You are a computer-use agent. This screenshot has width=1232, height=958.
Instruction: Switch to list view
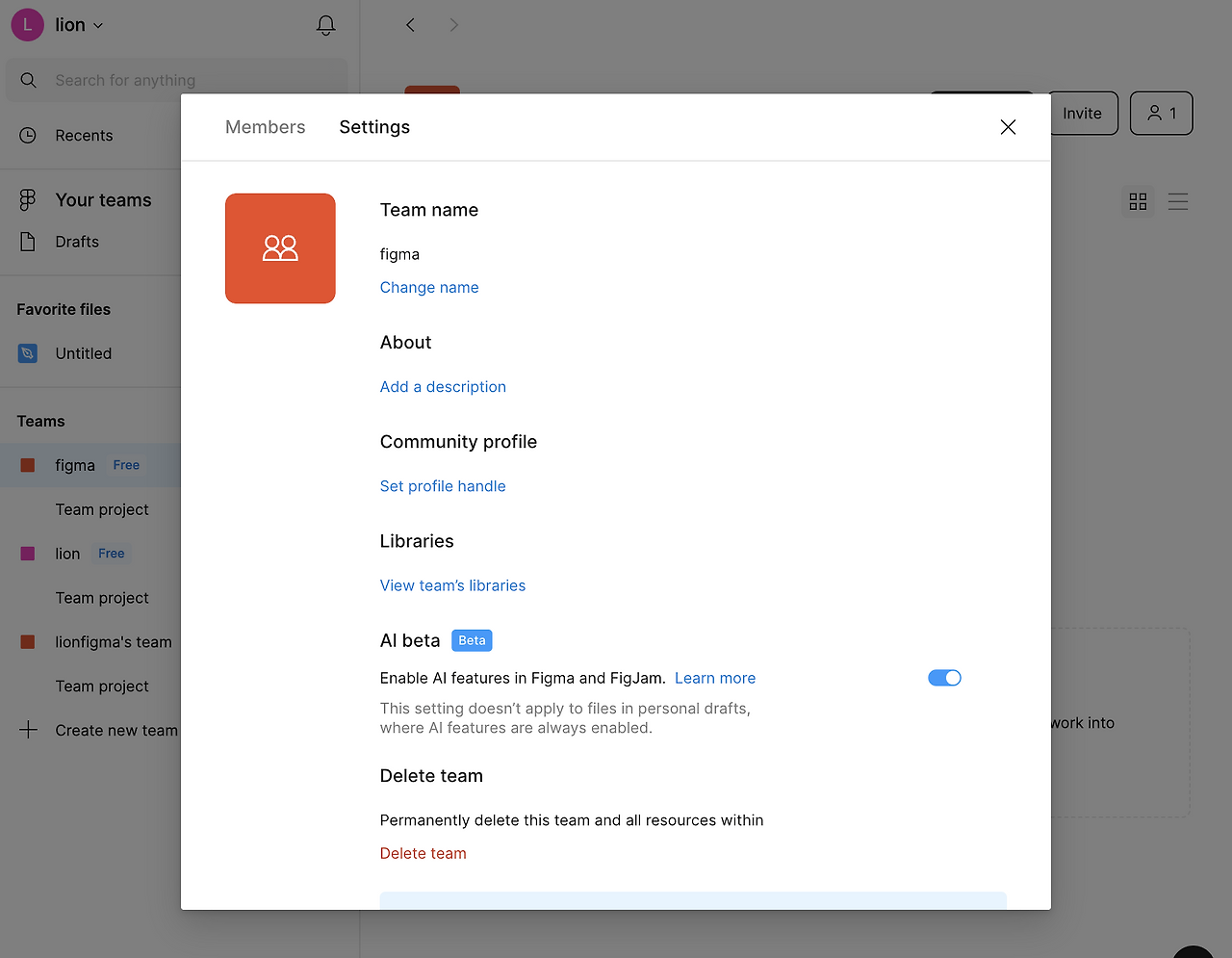[x=1178, y=201]
